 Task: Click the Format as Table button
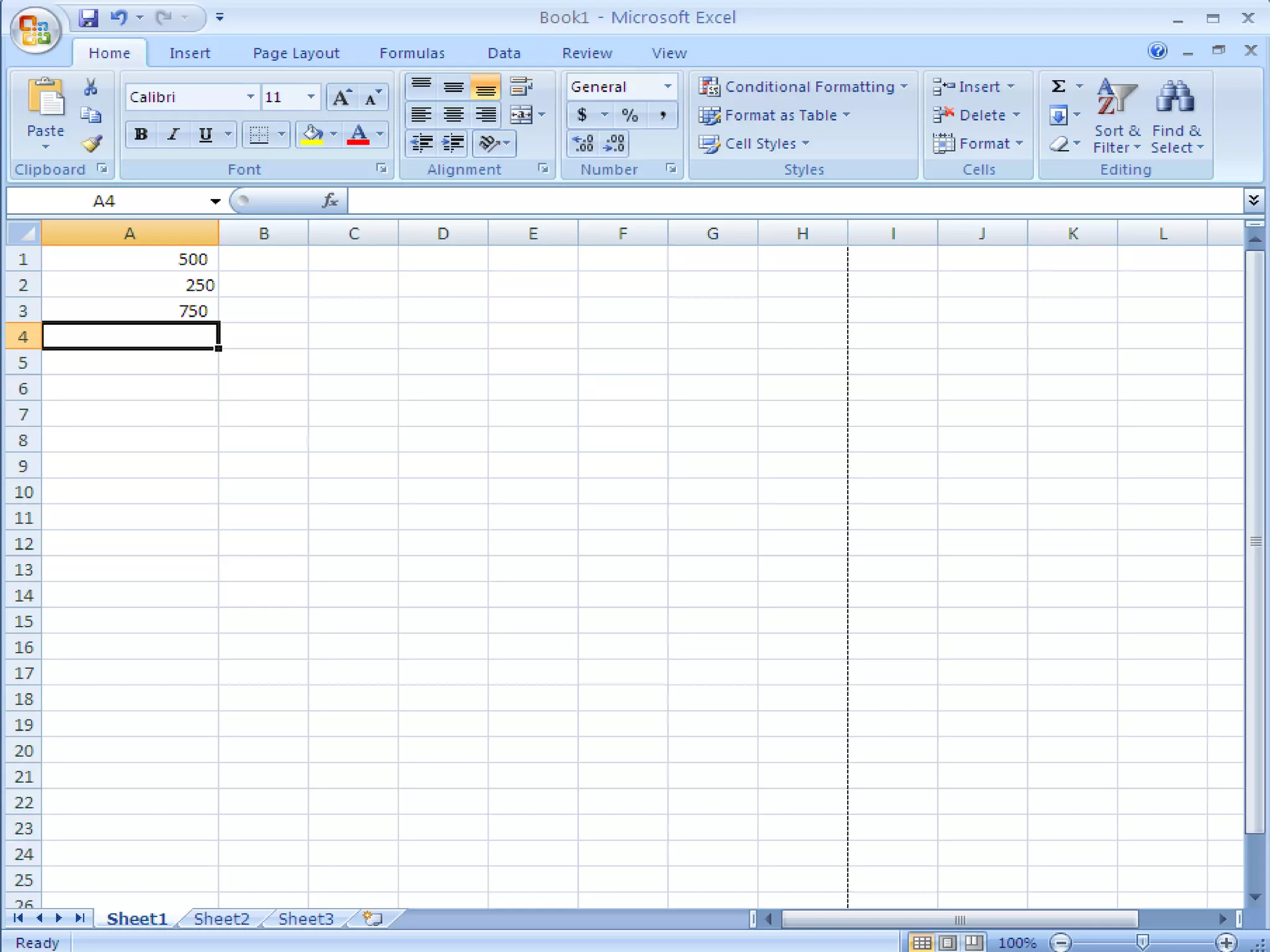coord(774,115)
